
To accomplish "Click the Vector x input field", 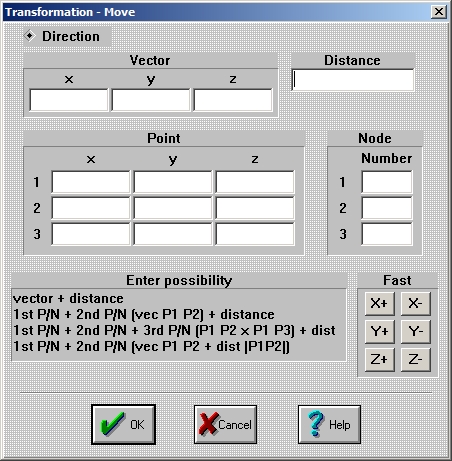I will [x=69, y=100].
